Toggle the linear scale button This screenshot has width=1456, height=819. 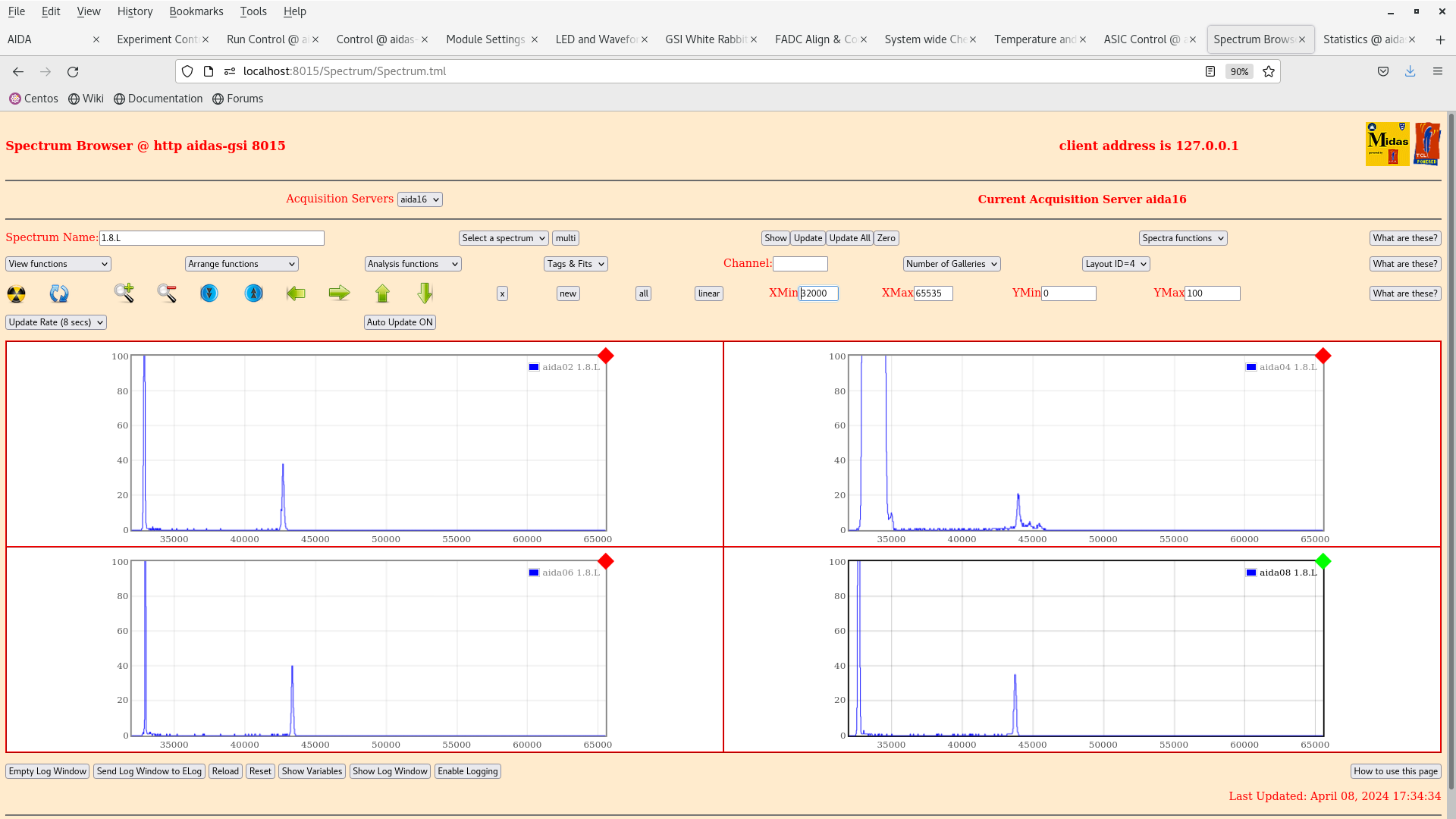click(x=708, y=293)
